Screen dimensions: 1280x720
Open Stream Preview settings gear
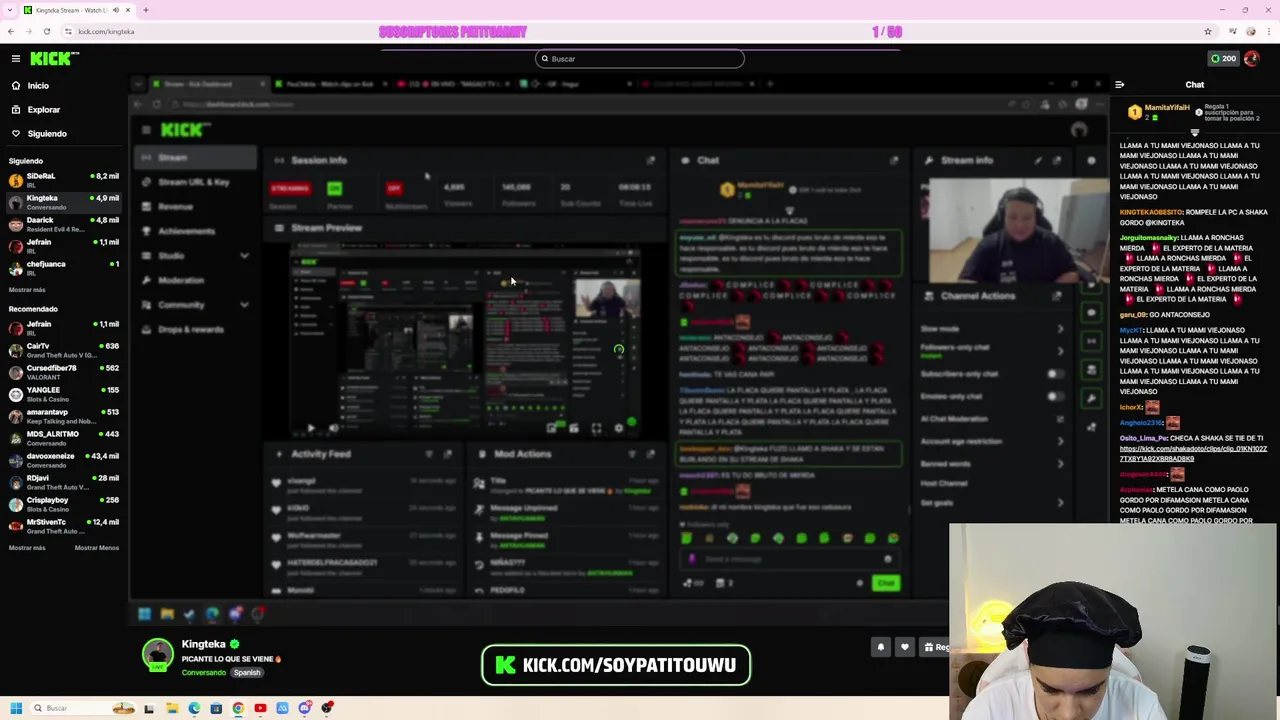point(619,428)
